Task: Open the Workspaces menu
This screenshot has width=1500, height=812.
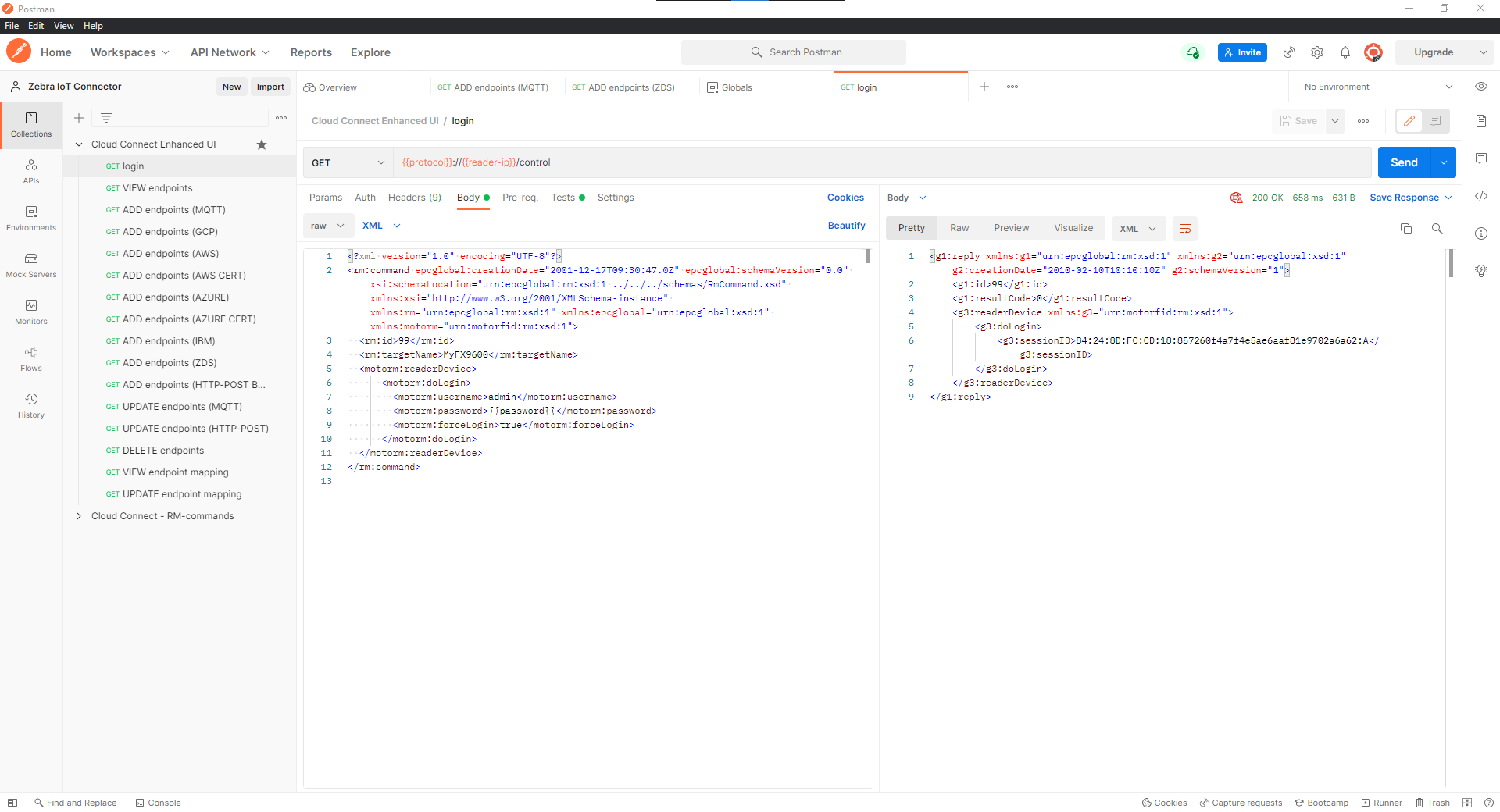Action: 130,52
